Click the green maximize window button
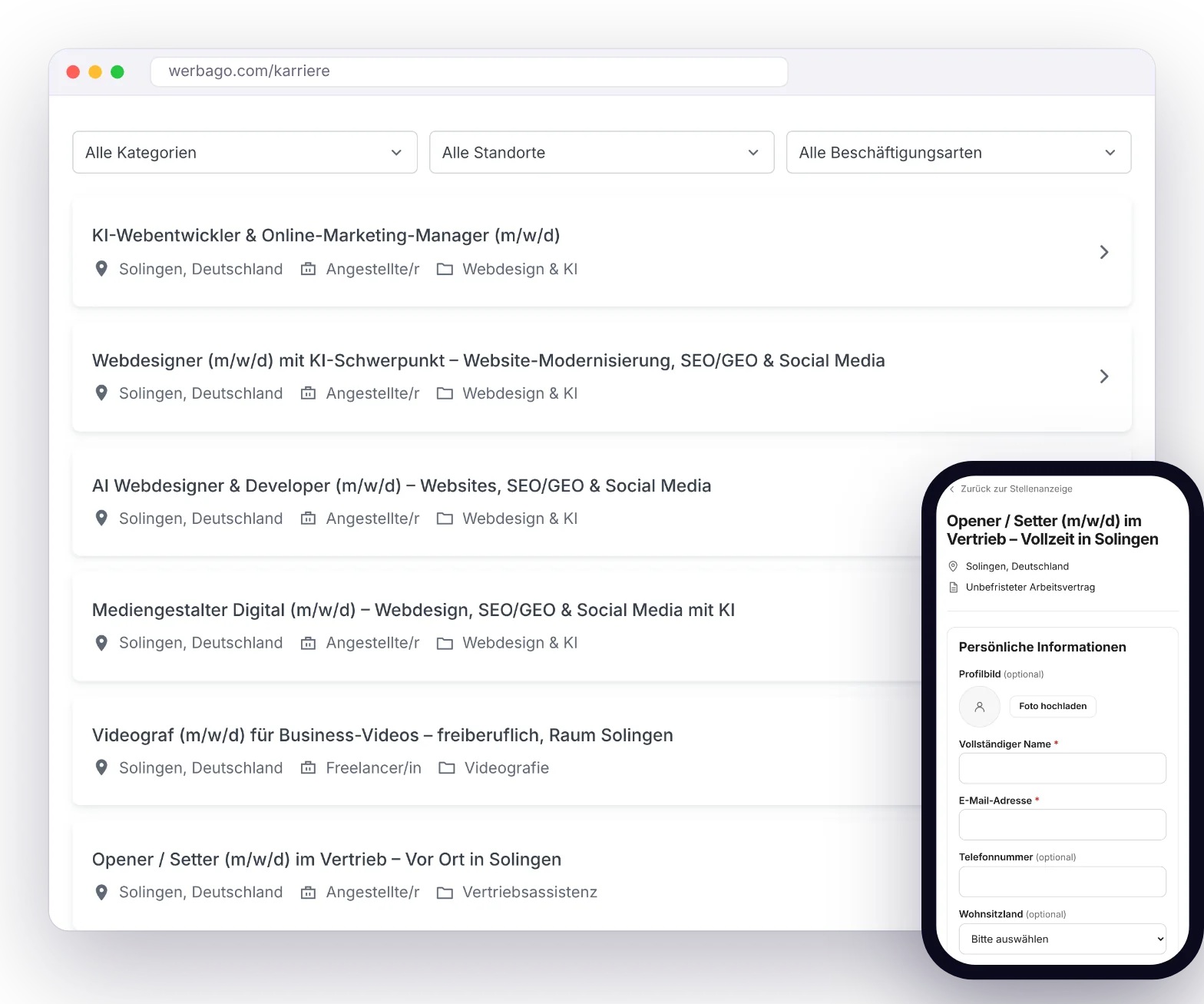The width and height of the screenshot is (1204, 1004). click(x=117, y=71)
